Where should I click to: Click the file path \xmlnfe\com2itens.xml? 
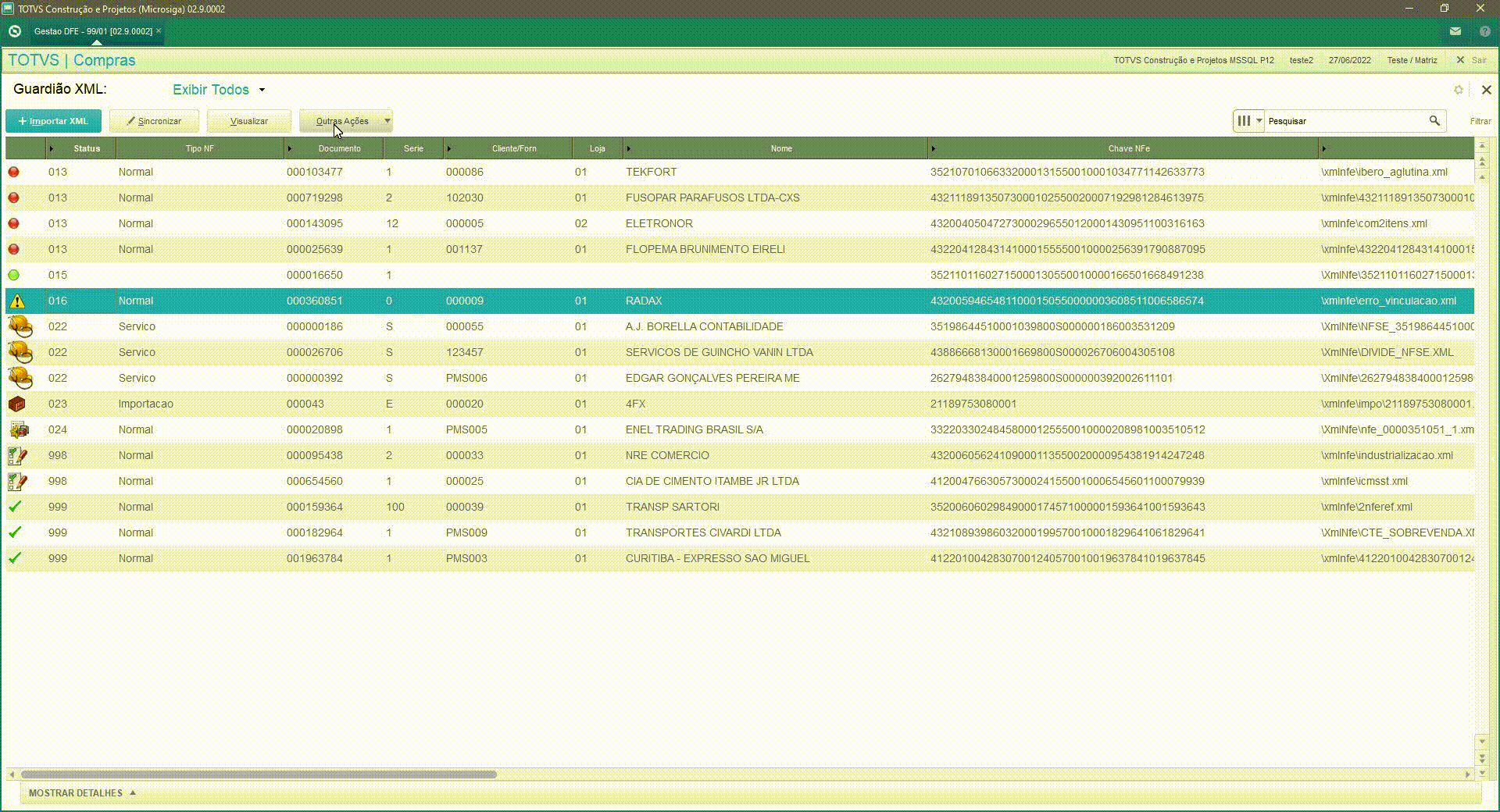1374,223
